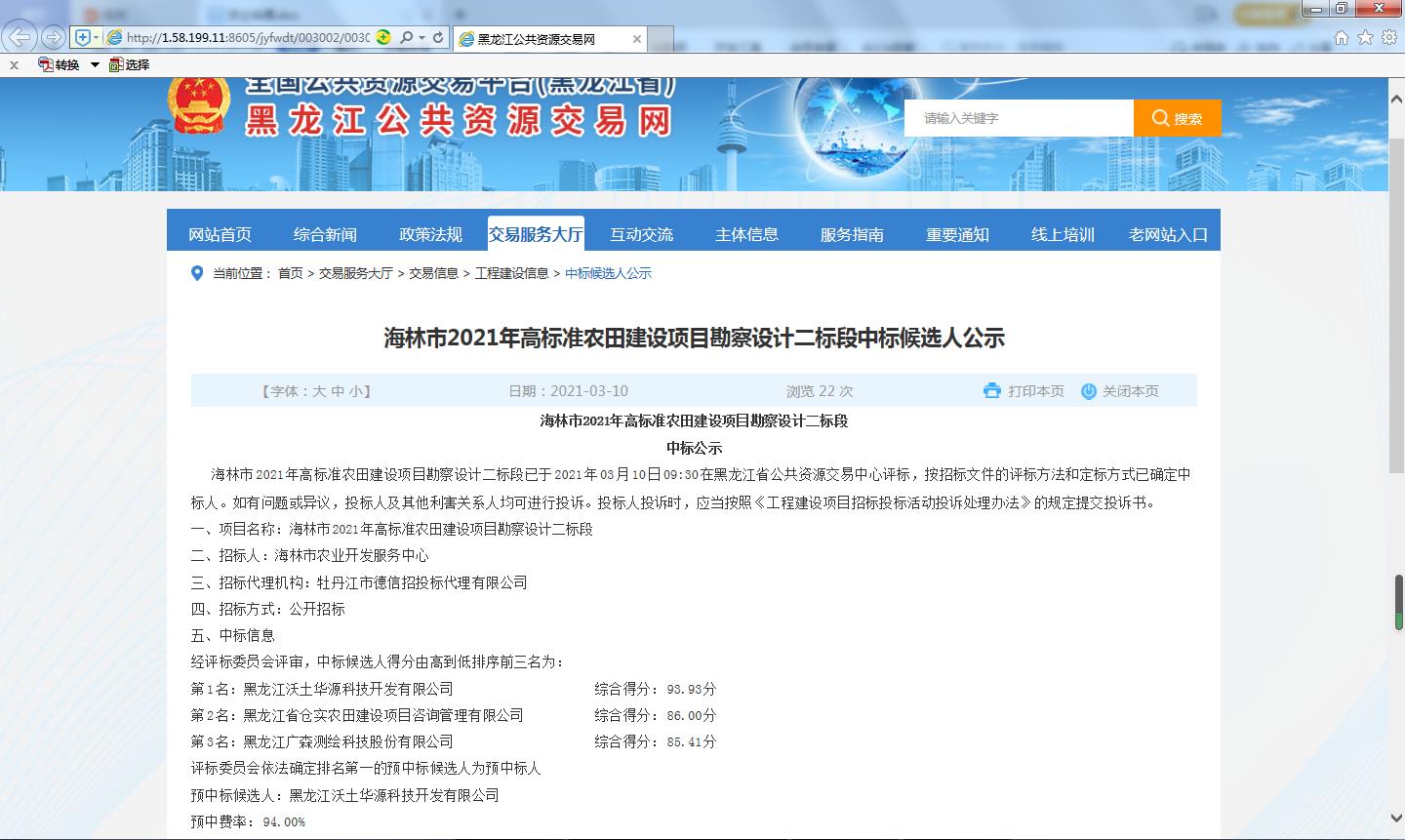Screen dimensions: 1405x840
Task: Expand the address bar search dropdown arrow
Action: pyautogui.click(x=421, y=38)
